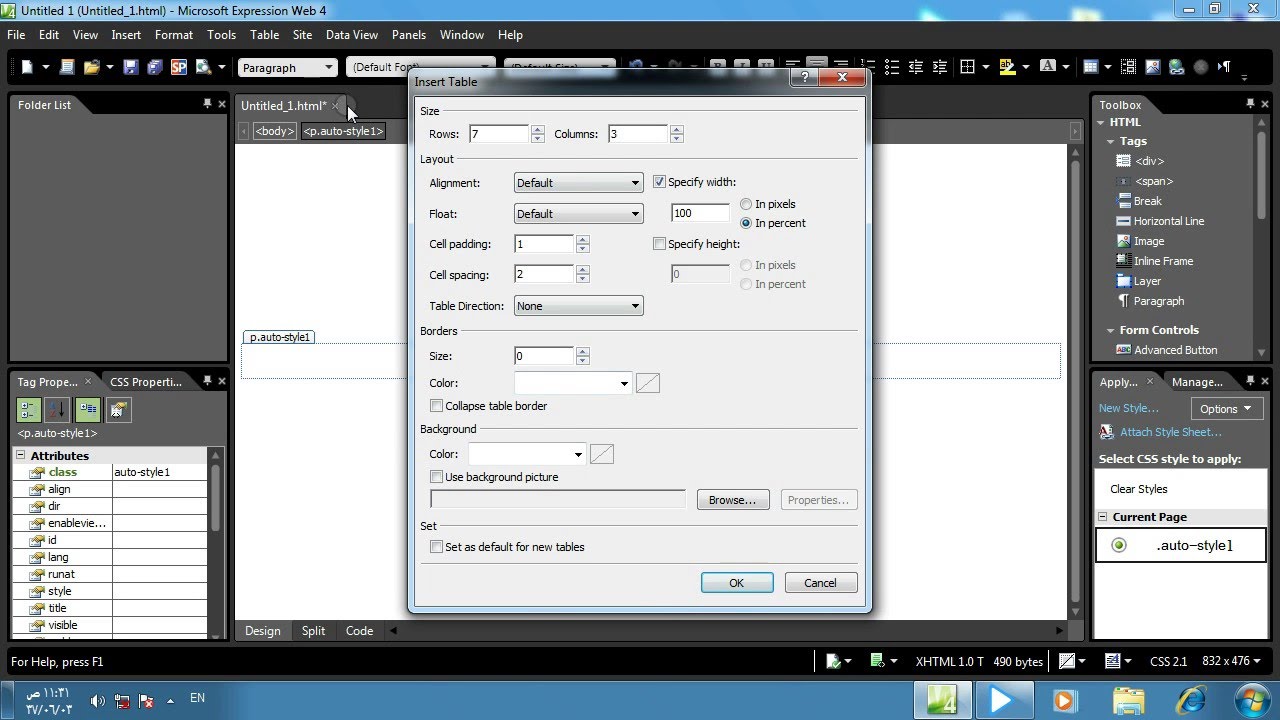Screen dimensions: 1280x720
Task: Click the SuperPreview SP icon
Action: click(x=179, y=67)
